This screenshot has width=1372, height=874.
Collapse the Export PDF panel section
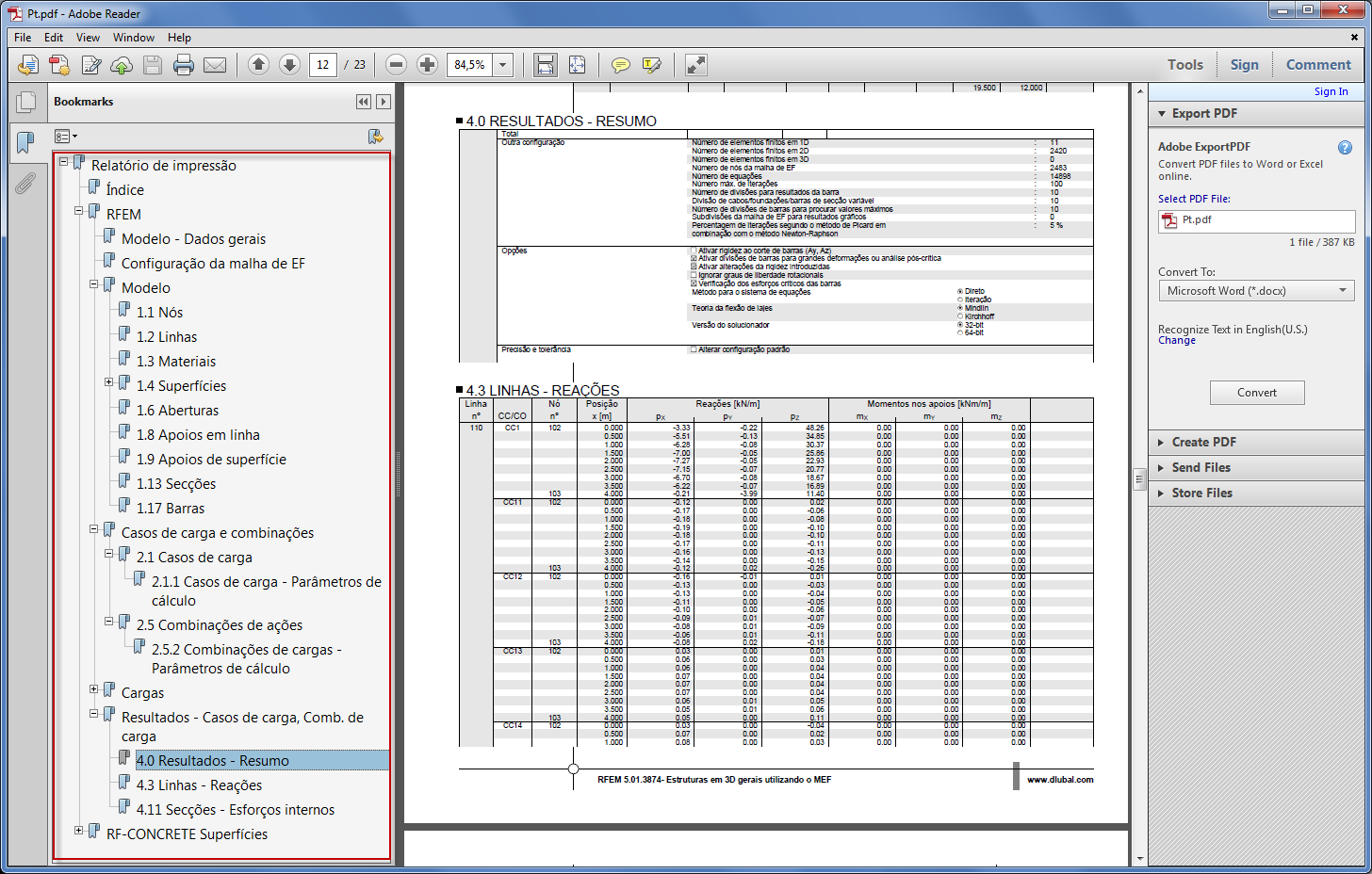(x=1162, y=114)
